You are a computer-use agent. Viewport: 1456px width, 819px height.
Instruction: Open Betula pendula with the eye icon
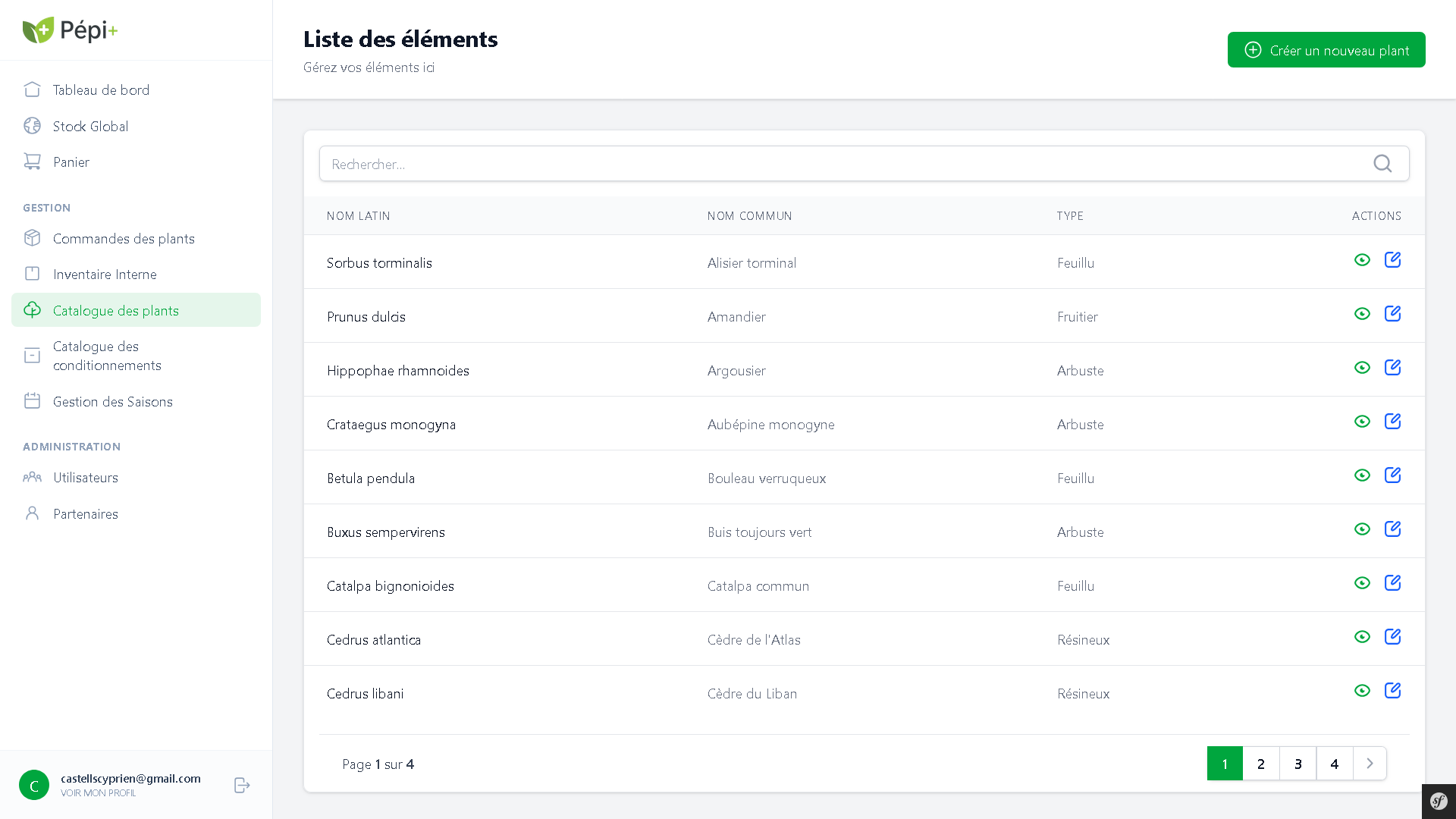[x=1362, y=475]
